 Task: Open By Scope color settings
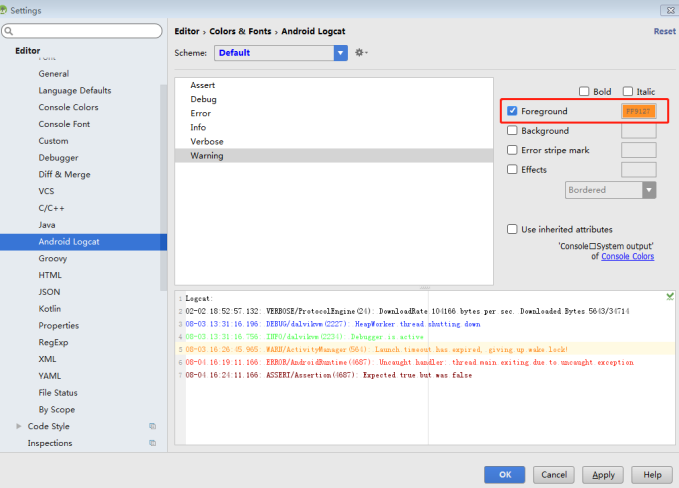(57, 410)
